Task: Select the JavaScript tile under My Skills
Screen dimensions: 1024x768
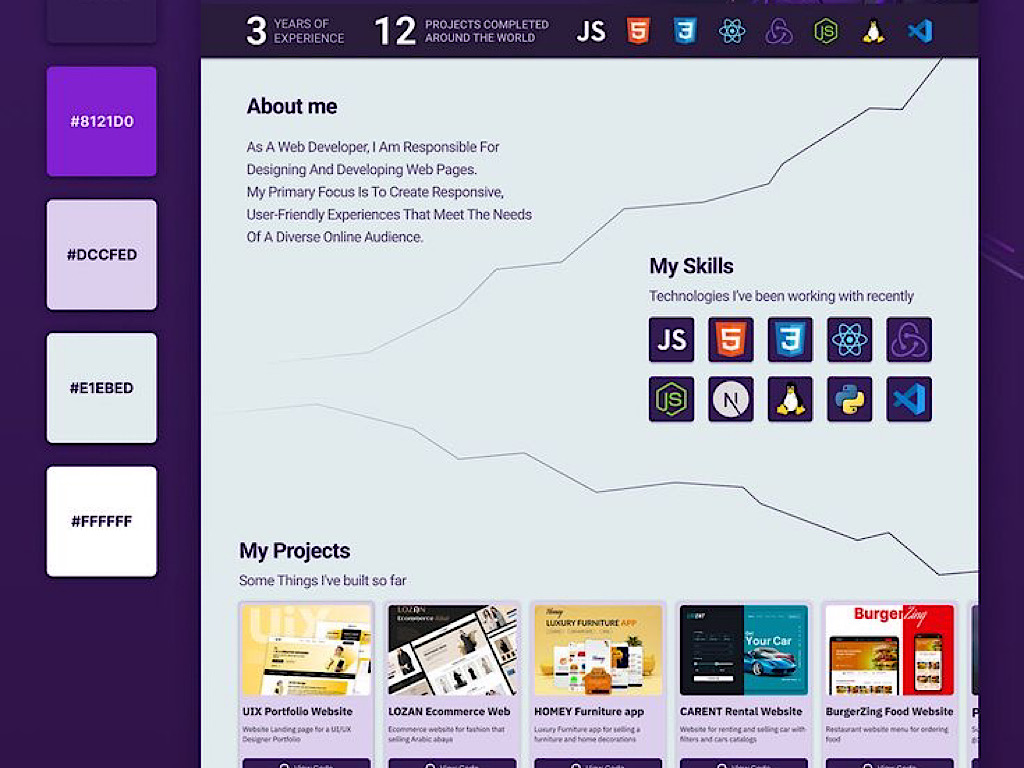Action: click(x=671, y=340)
